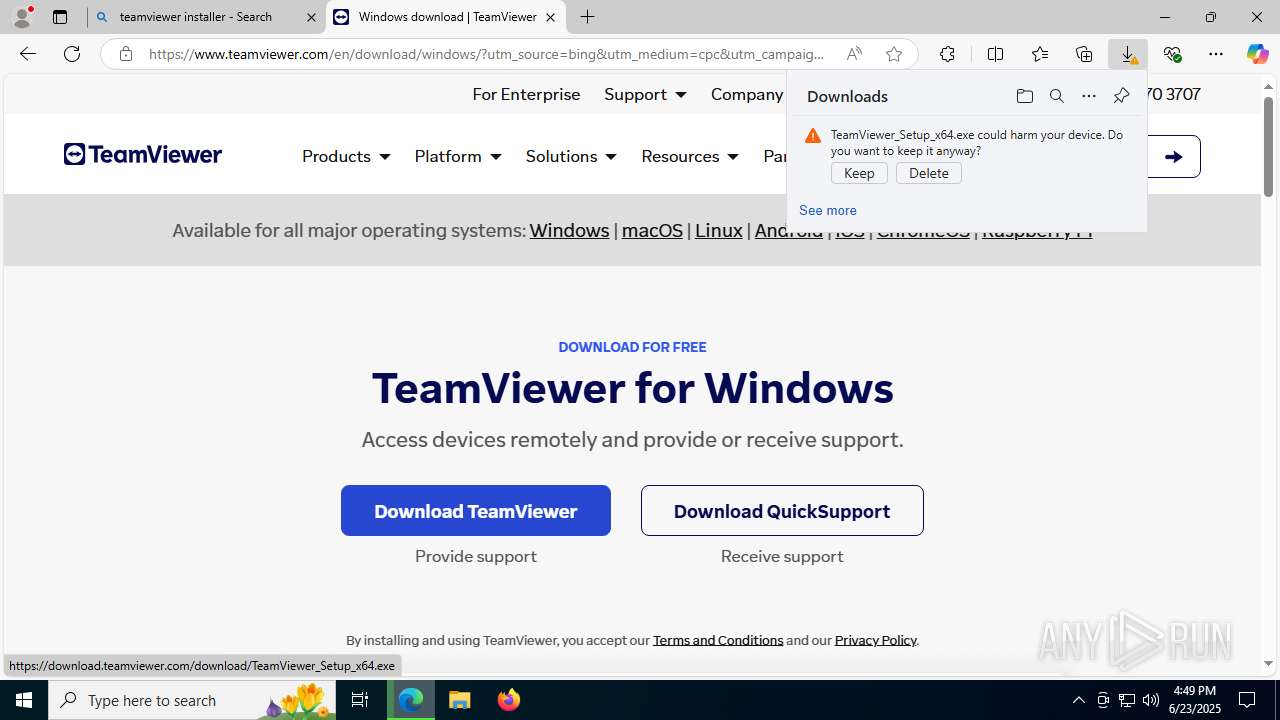This screenshot has height=720, width=1280.
Task: Click the browser address bar URL
Action: (x=486, y=54)
